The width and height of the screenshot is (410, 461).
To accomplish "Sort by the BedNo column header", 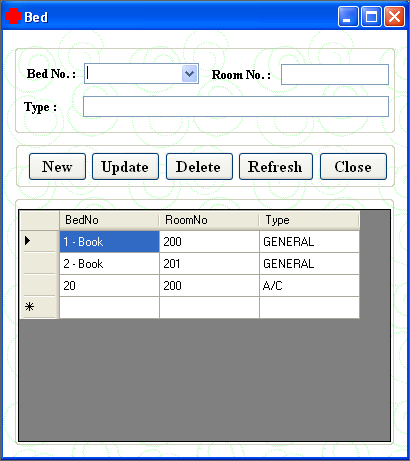I will coord(109,220).
